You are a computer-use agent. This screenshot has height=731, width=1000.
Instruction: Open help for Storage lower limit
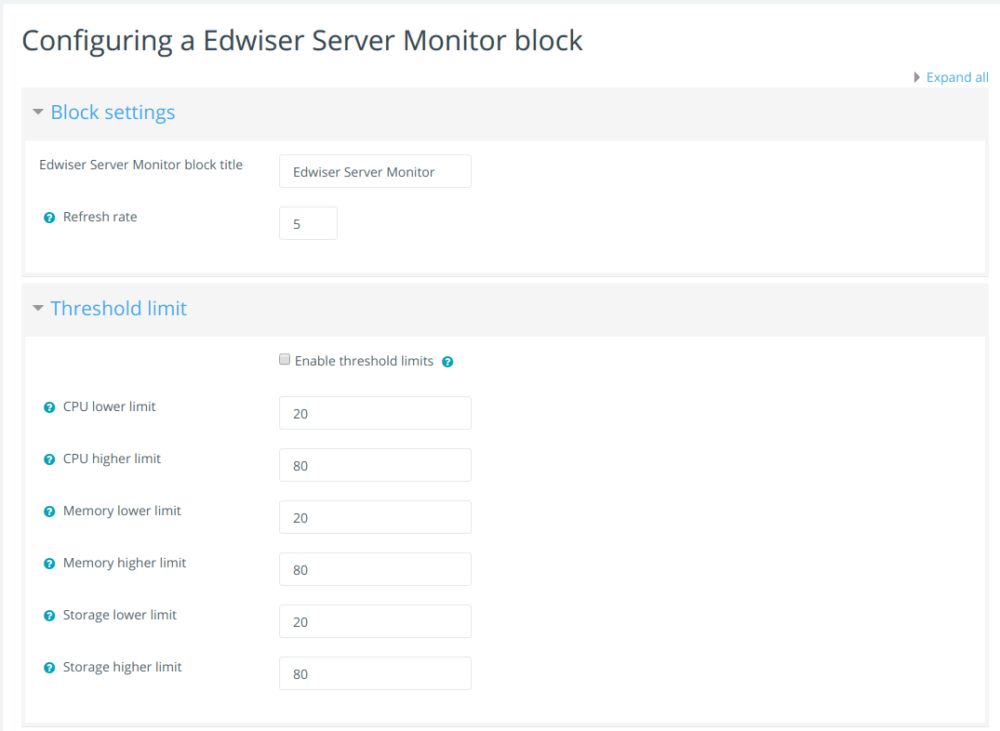click(48, 614)
